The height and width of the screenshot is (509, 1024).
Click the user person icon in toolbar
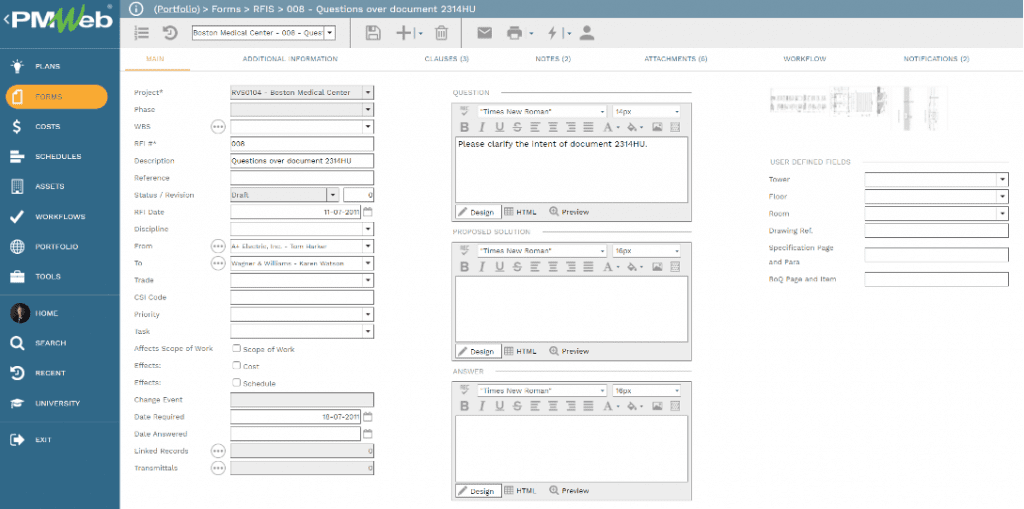click(x=586, y=33)
